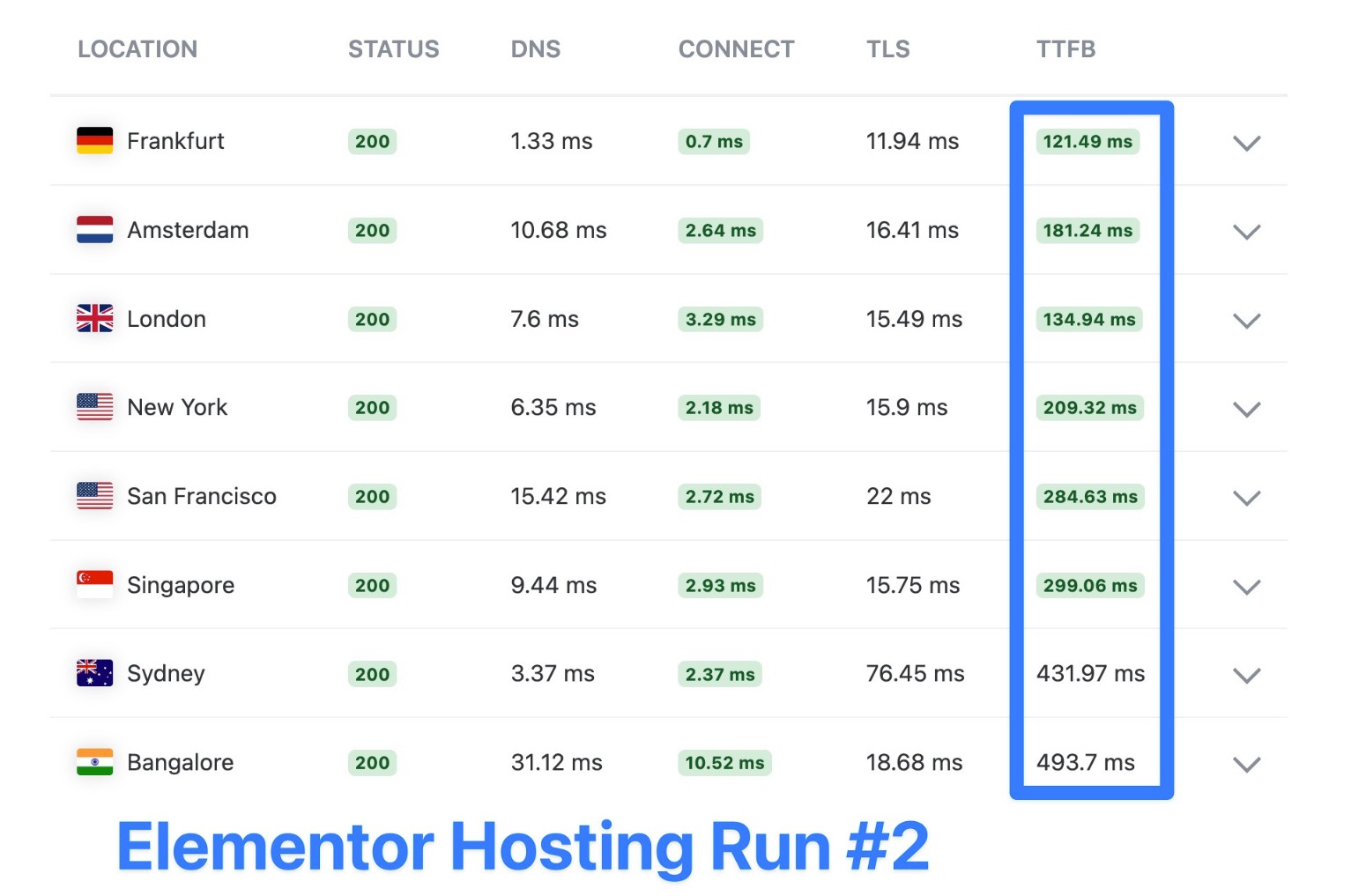
Task: Click the 200 status badge for London
Action: click(x=373, y=319)
